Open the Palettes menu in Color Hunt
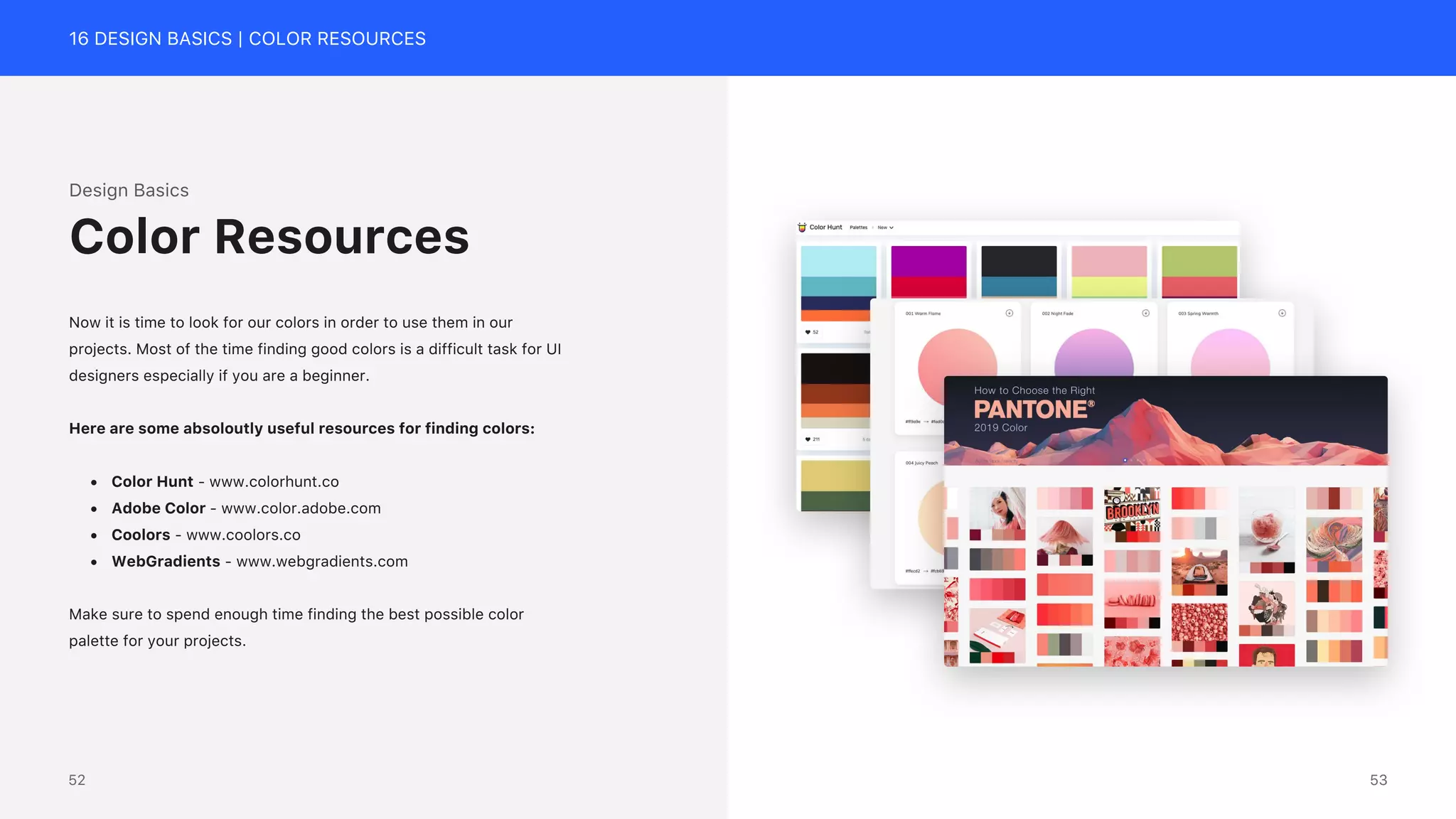Image resolution: width=1456 pixels, height=819 pixels. pos(858,227)
